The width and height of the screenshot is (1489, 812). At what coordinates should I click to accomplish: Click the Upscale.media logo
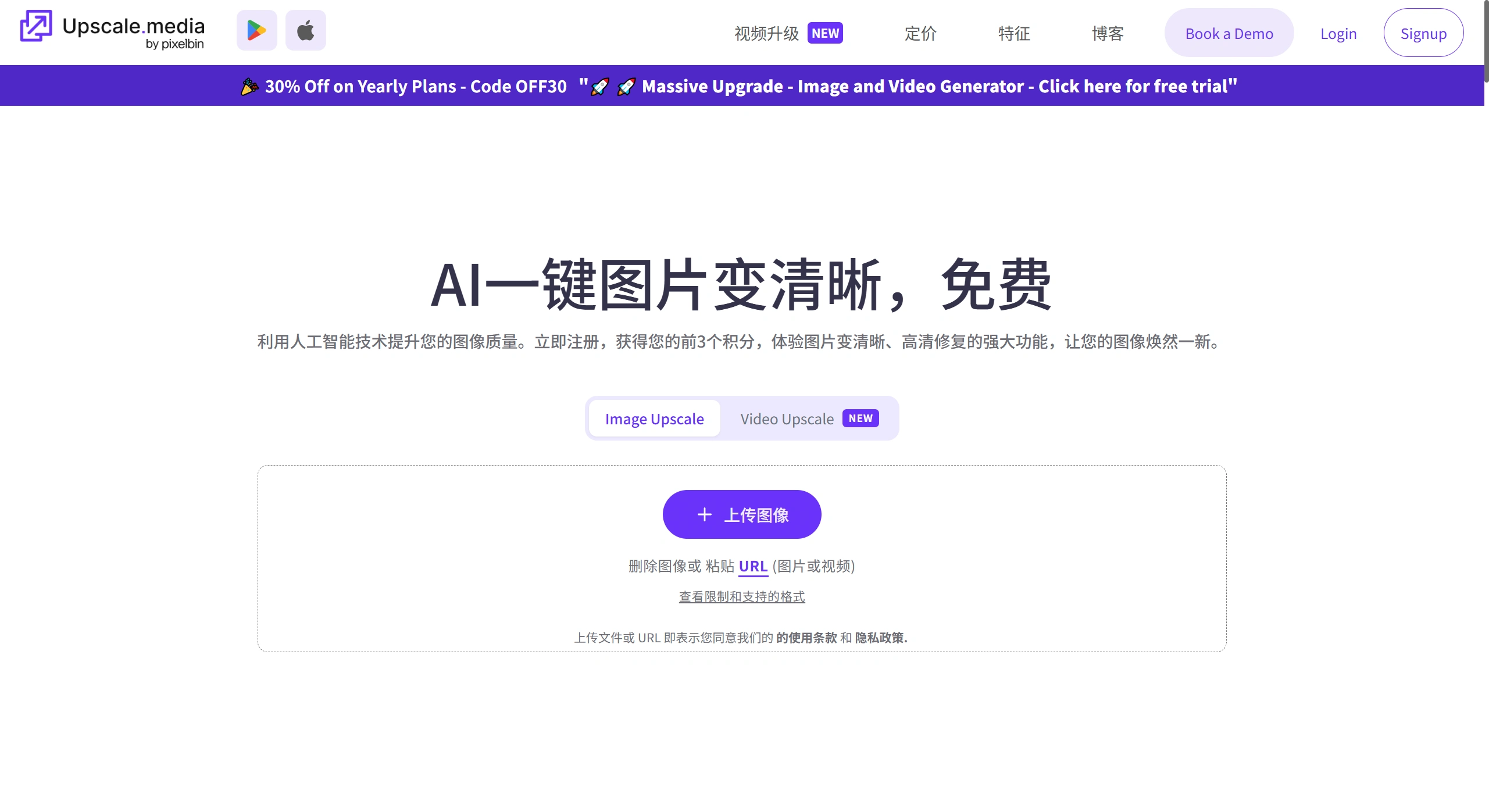[112, 30]
